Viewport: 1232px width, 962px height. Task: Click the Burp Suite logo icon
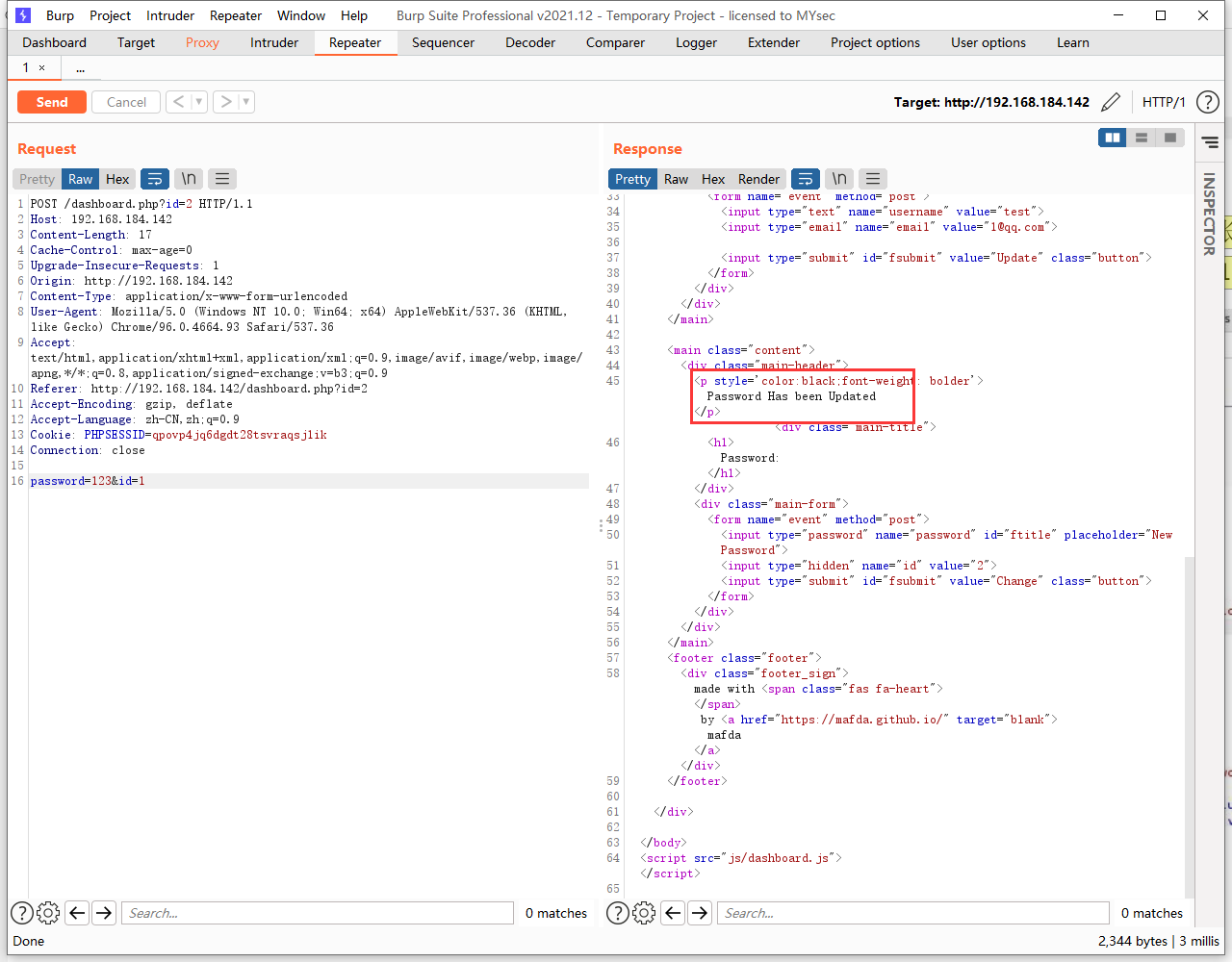click(x=23, y=15)
